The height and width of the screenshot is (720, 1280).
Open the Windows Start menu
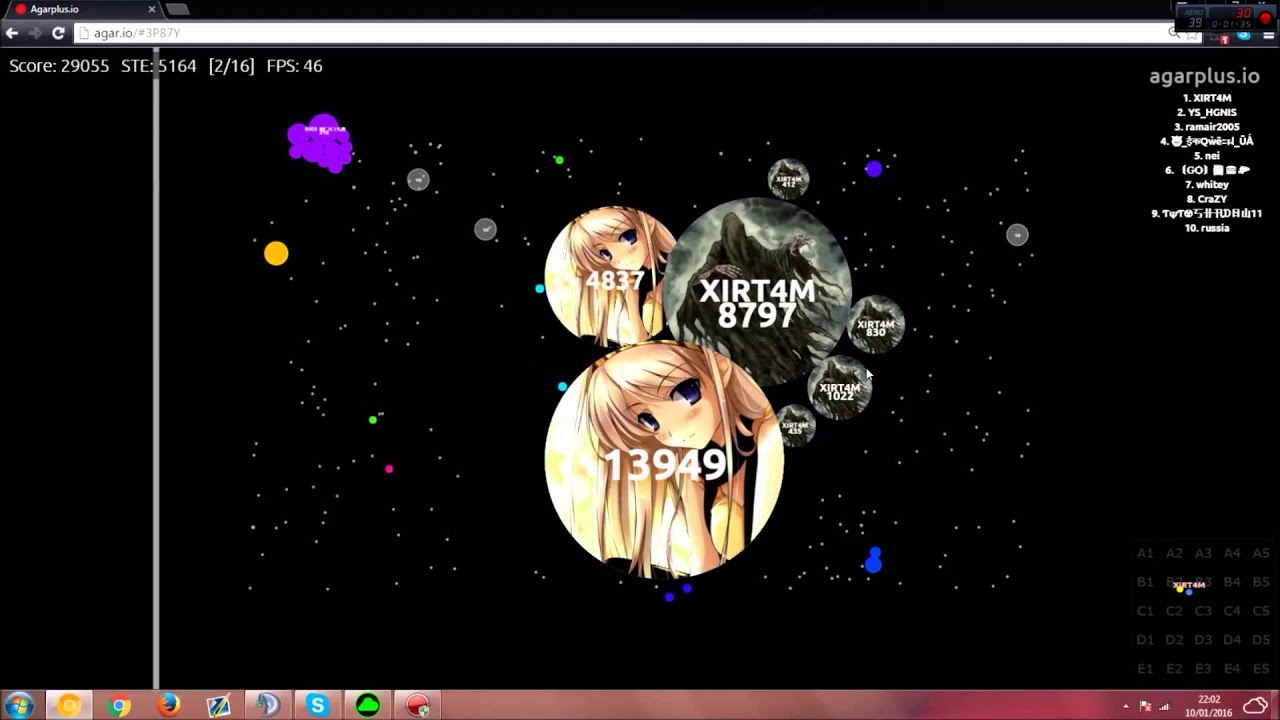coord(19,706)
